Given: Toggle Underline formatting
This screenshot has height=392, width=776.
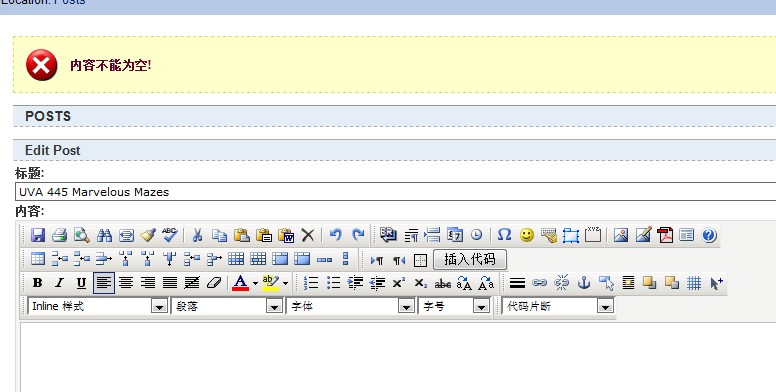Looking at the screenshot, I should [81, 283].
